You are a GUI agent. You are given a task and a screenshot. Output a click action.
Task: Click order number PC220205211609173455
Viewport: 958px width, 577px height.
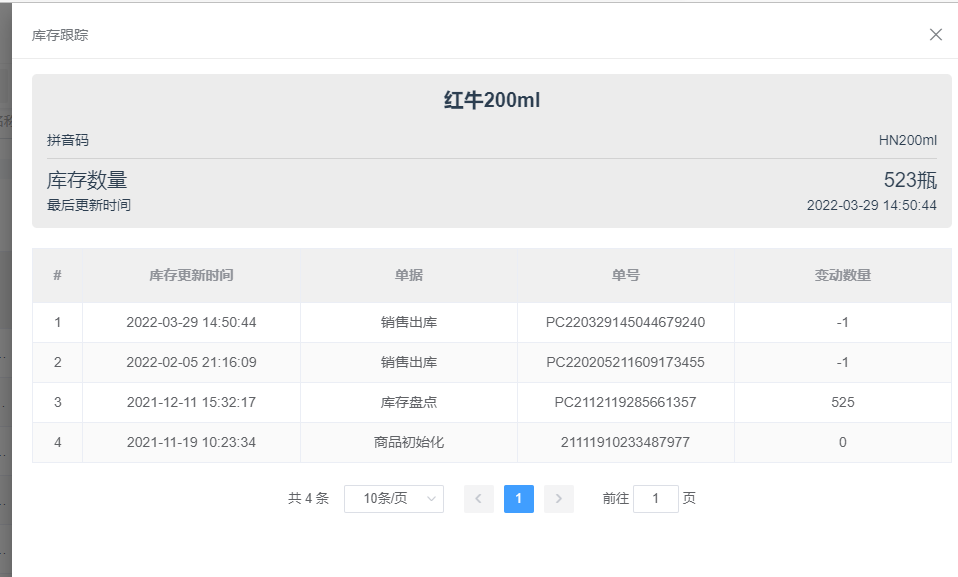pos(626,362)
